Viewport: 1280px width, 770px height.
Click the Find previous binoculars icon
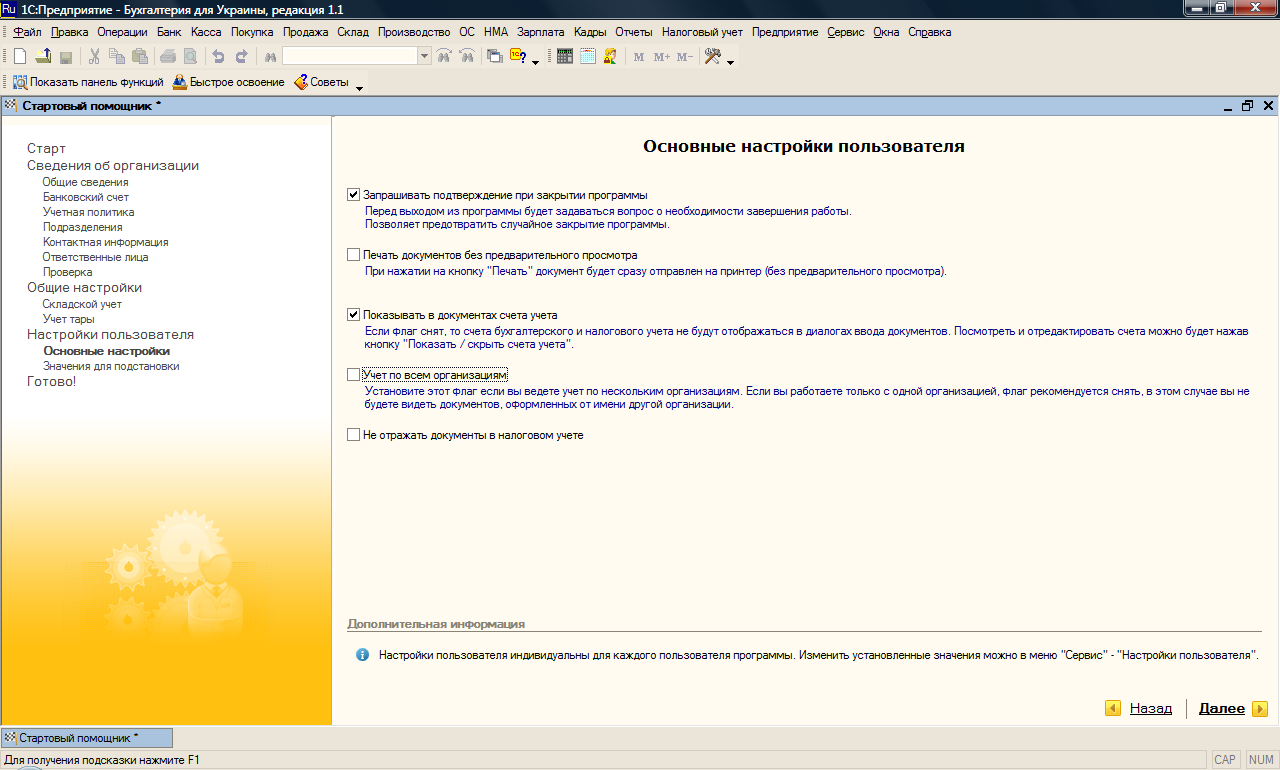[x=466, y=57]
